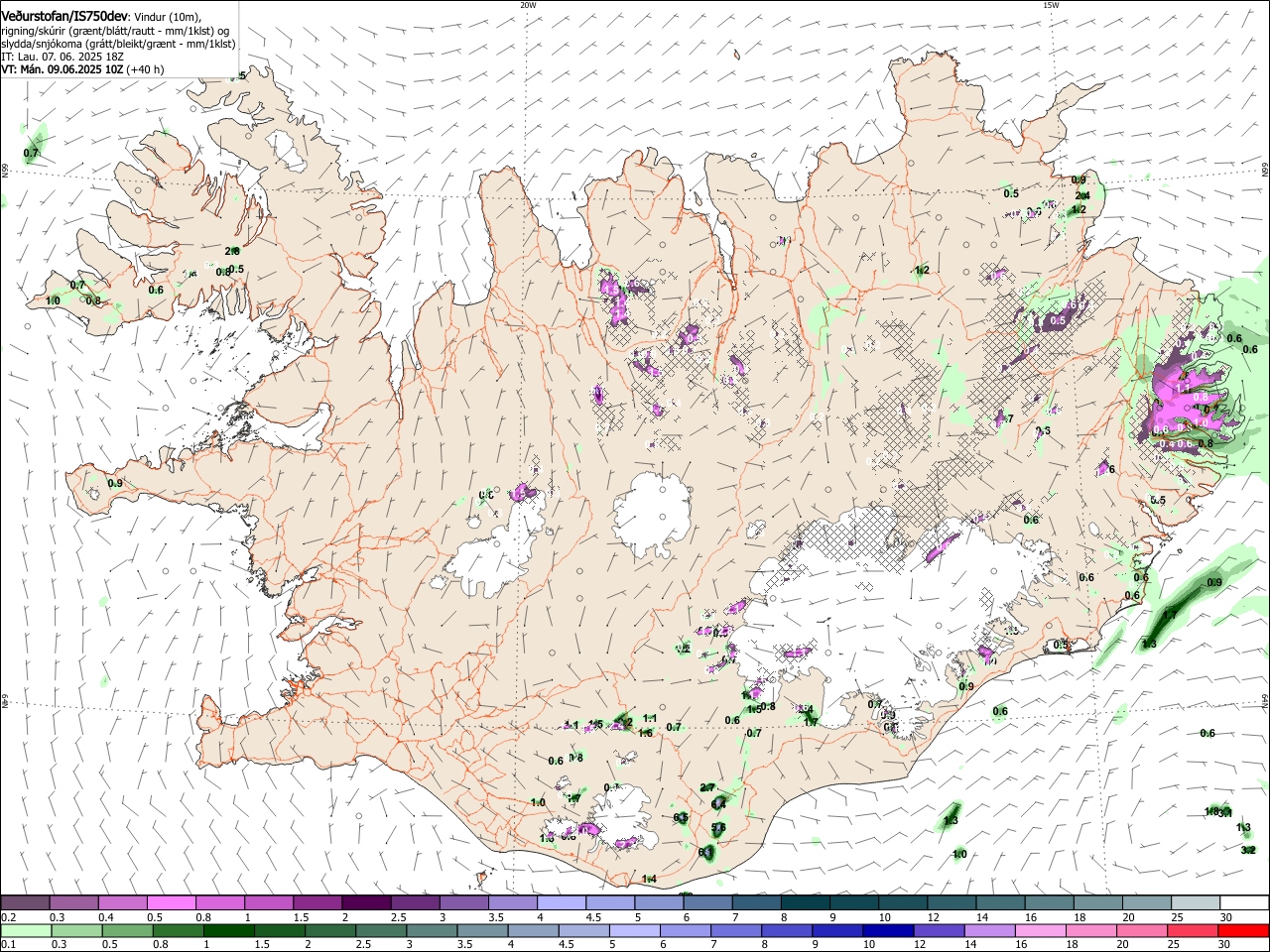Select the snow scale swatch between 1.5 and 2

[317, 902]
